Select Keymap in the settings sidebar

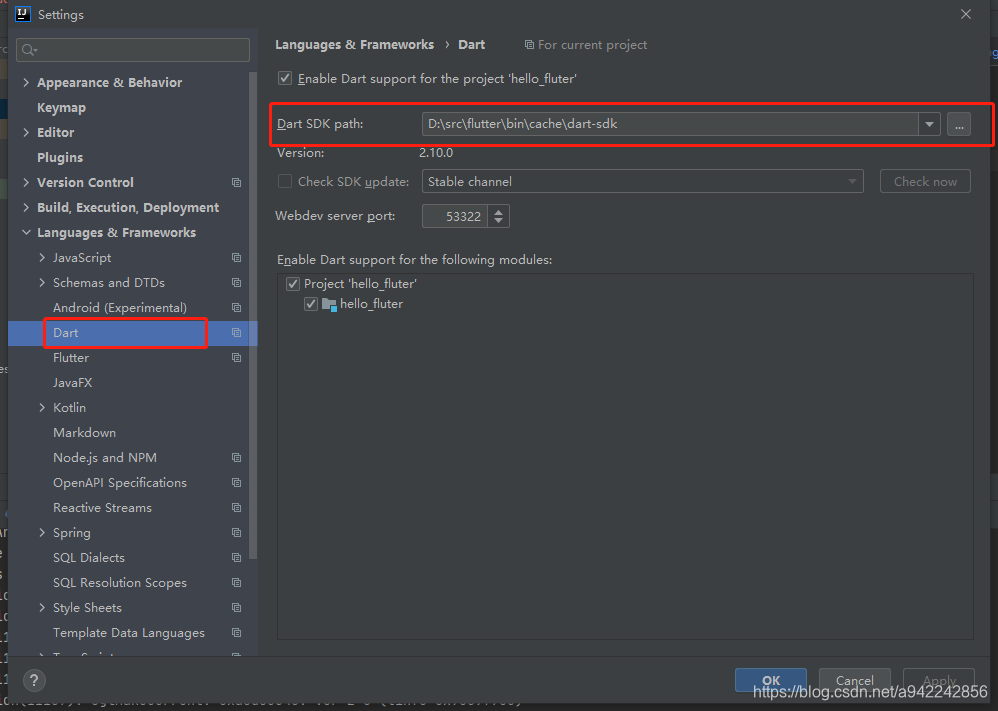[x=61, y=107]
